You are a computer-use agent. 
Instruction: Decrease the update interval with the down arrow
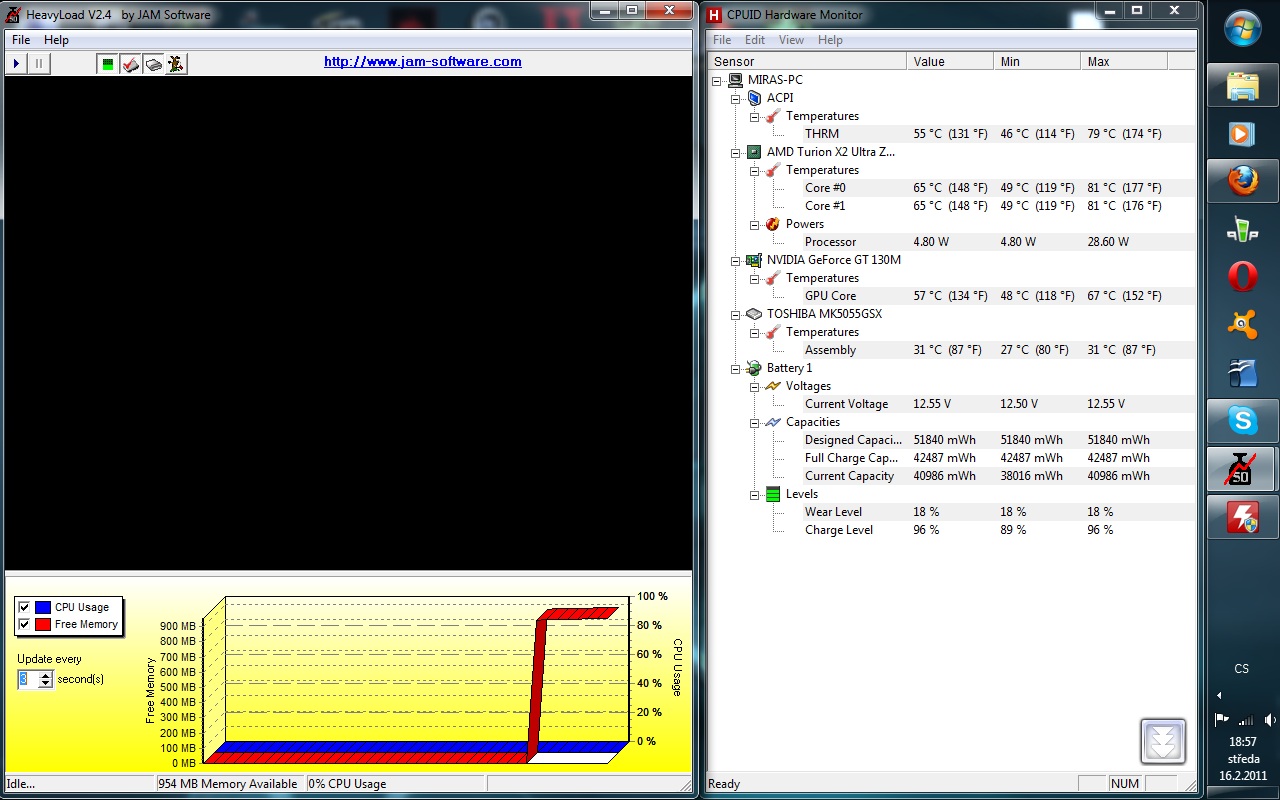click(x=45, y=683)
